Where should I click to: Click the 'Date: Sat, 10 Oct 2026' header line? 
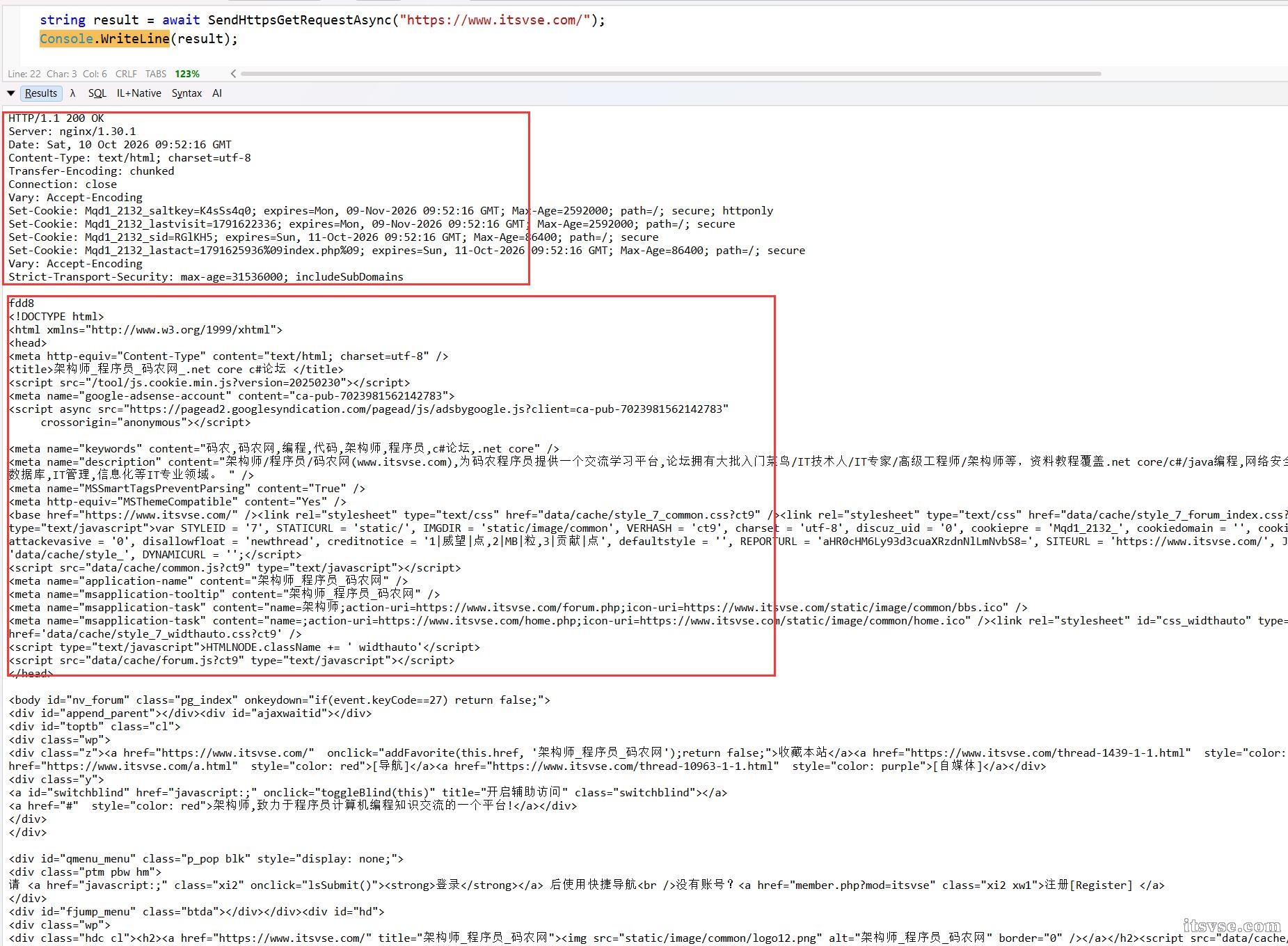(120, 145)
